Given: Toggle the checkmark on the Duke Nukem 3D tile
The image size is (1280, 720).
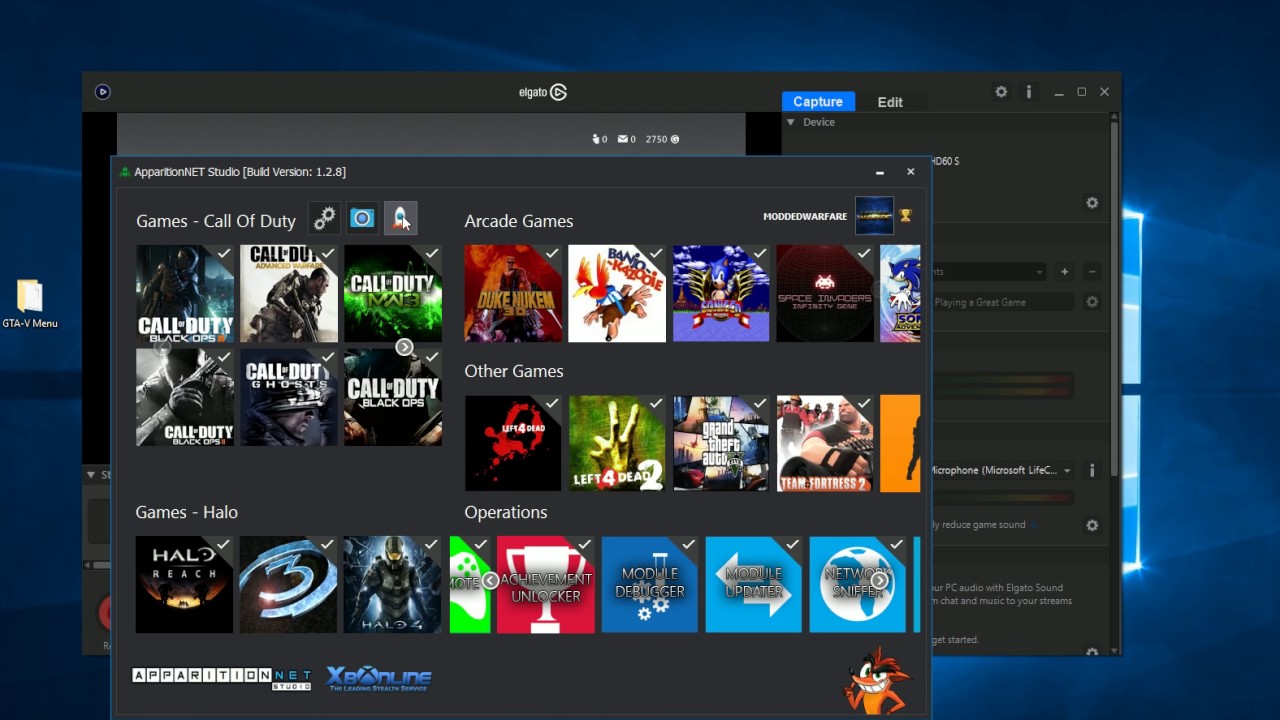Looking at the screenshot, I should tap(552, 254).
